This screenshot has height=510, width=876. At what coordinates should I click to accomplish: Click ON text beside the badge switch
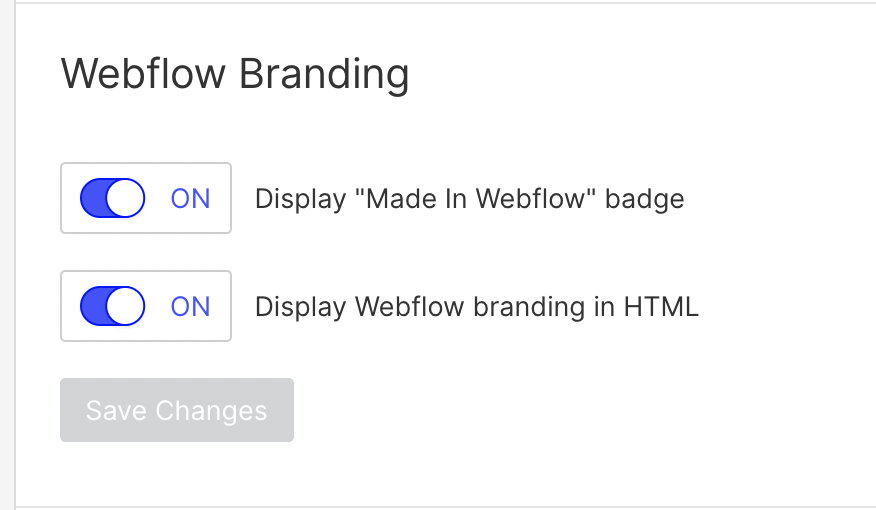click(x=191, y=198)
